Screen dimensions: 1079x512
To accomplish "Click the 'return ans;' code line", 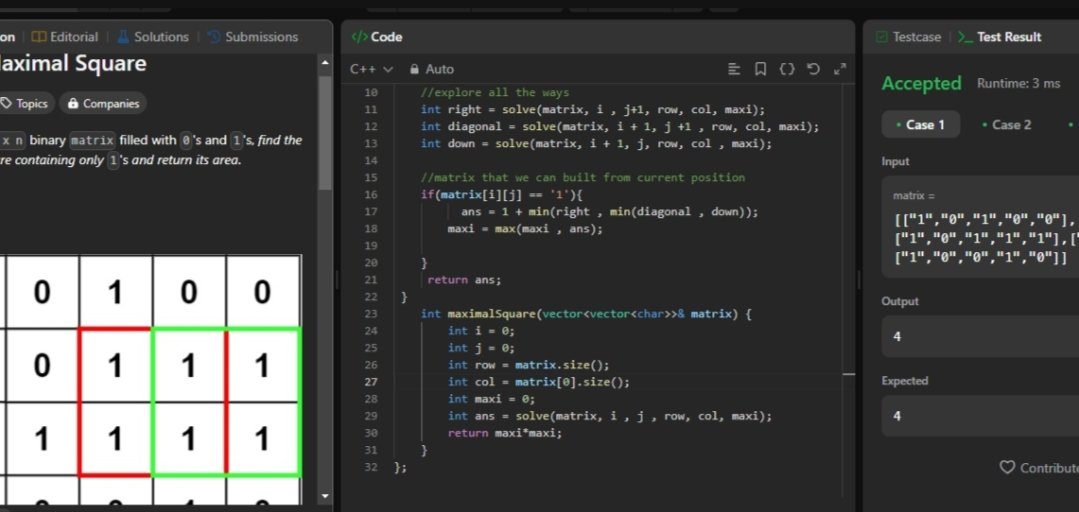I will click(x=464, y=279).
